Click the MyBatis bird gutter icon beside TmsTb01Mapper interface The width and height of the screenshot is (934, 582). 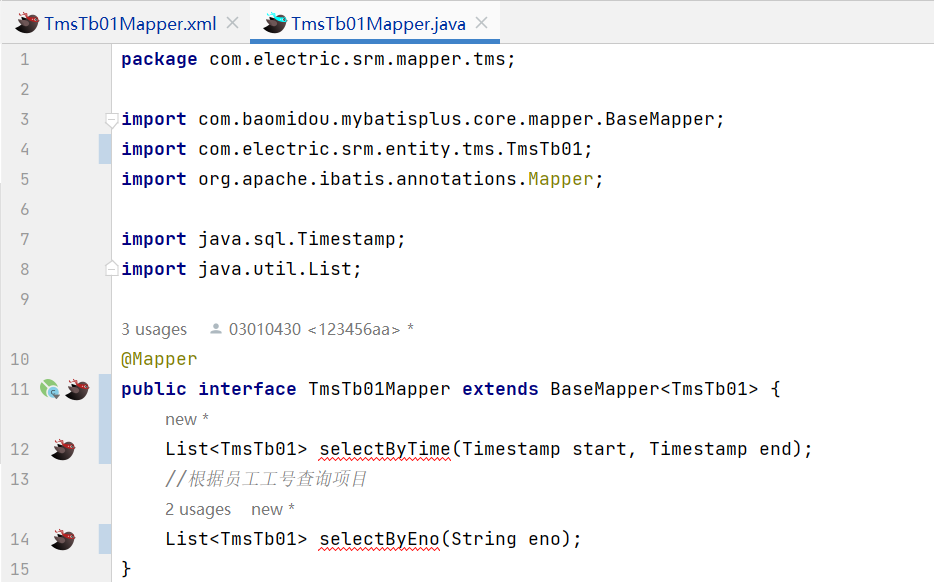[77, 389]
